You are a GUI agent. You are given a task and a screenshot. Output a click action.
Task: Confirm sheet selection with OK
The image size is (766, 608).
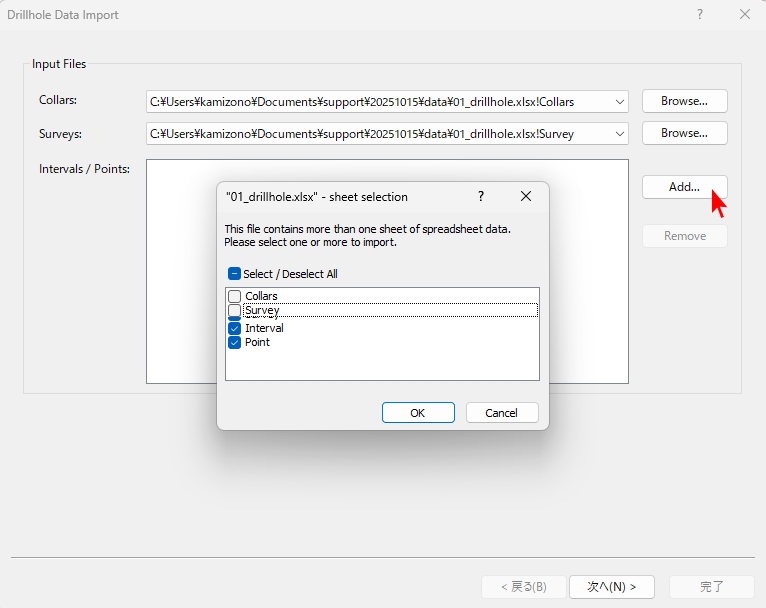click(x=418, y=413)
